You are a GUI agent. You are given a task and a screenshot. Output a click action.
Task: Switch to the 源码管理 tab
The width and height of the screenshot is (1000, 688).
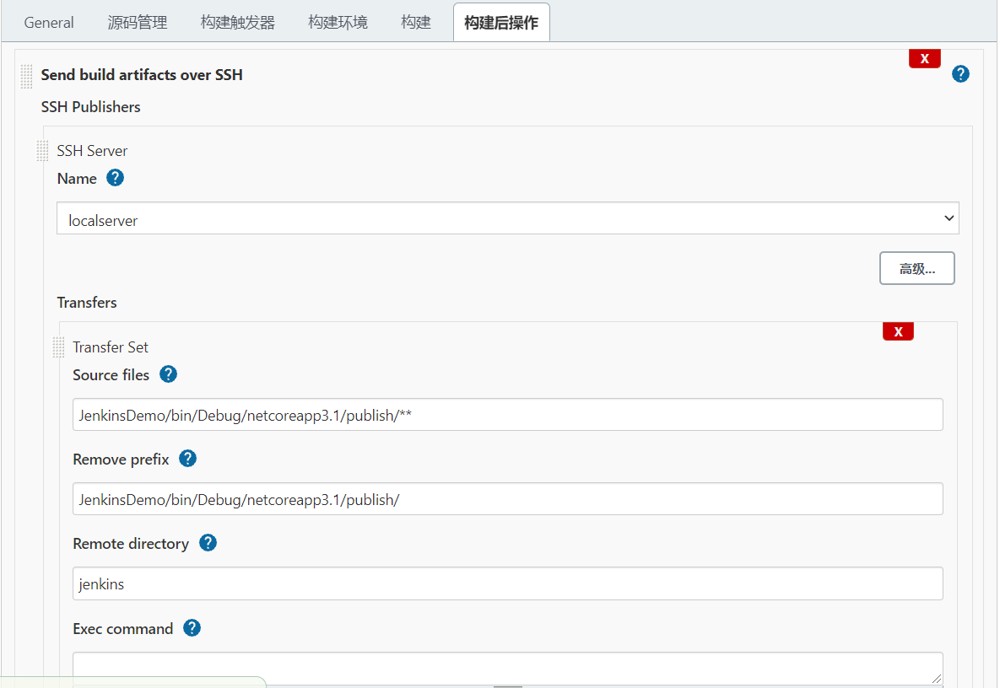coord(137,22)
